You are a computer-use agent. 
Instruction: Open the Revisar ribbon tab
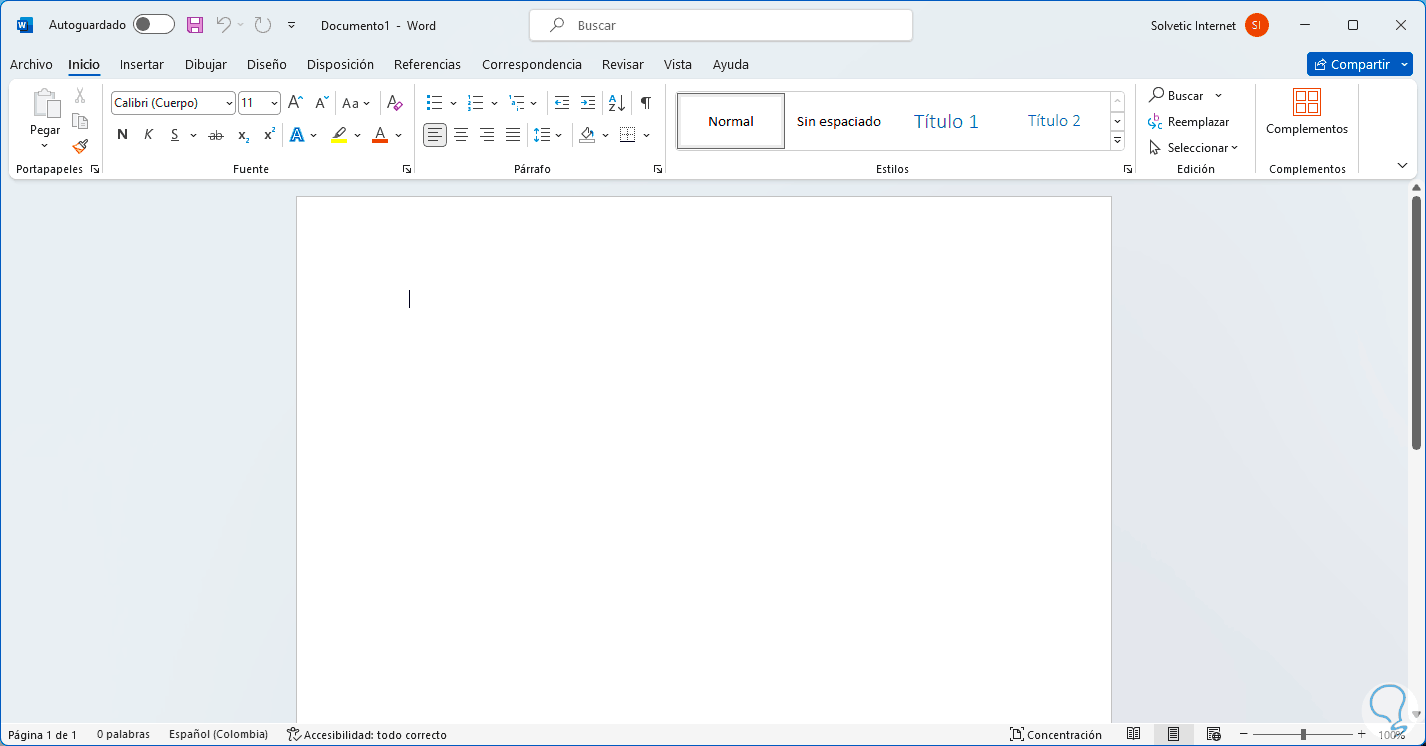tap(622, 64)
